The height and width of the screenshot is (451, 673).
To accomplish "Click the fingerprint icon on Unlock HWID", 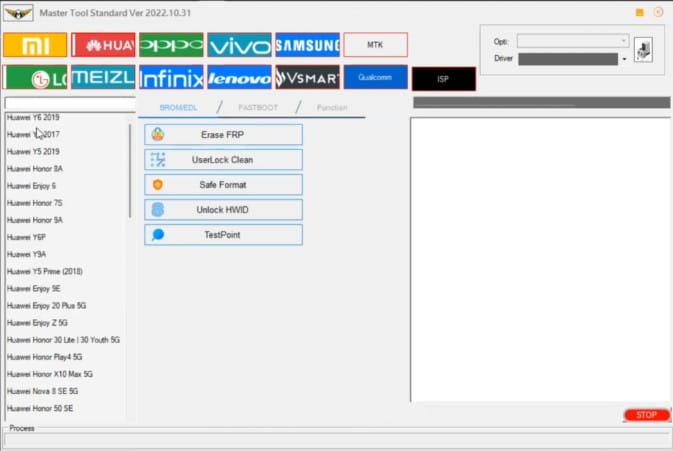I will pos(158,209).
